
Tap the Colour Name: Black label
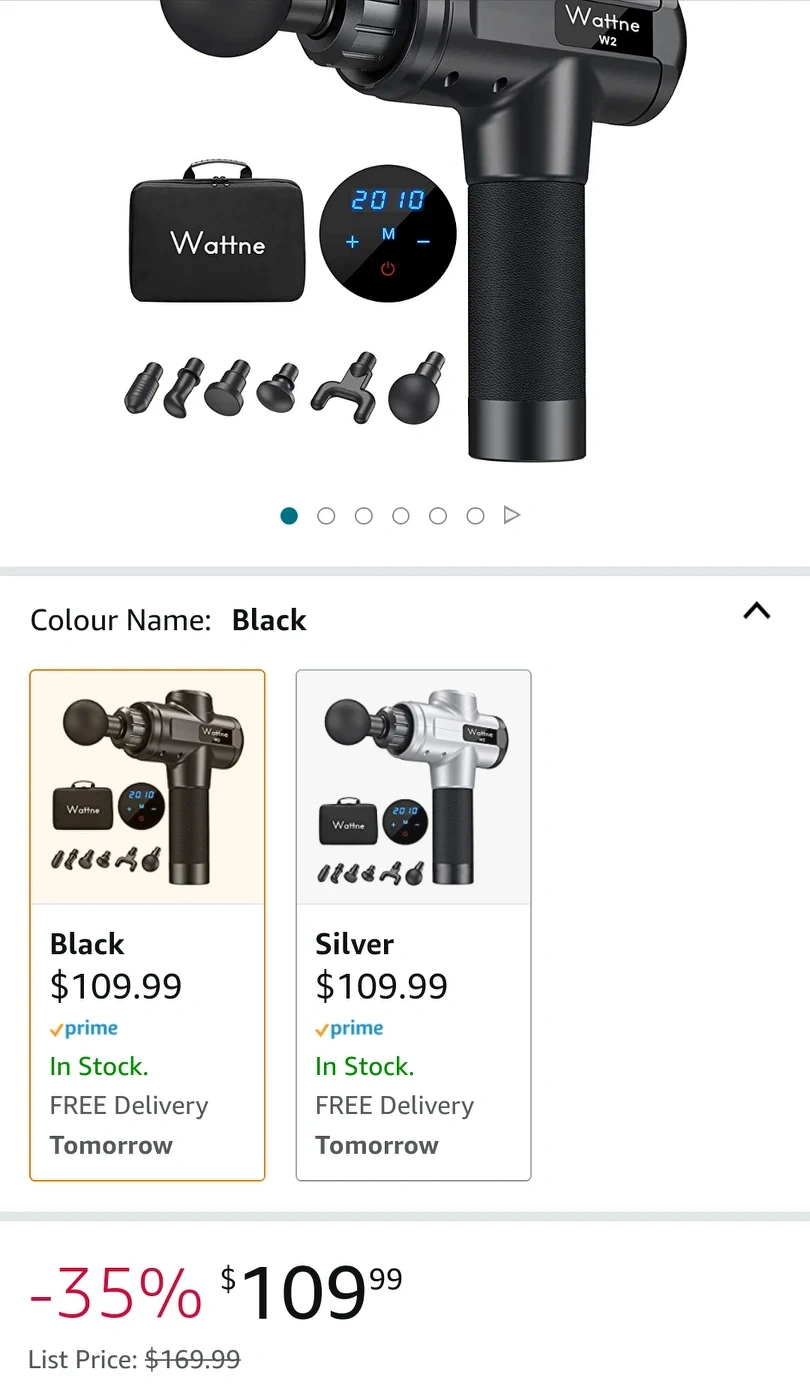[x=168, y=620]
